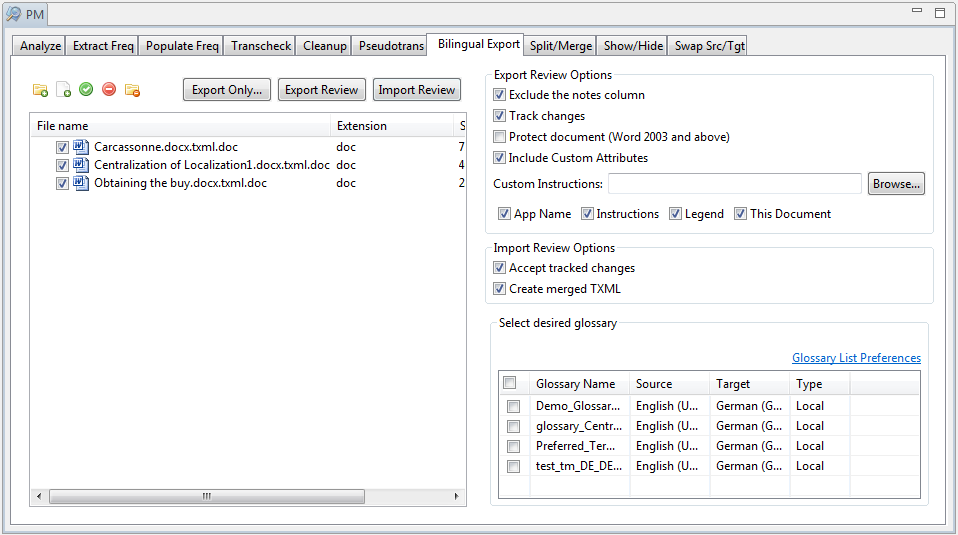Open Glossary List Preferences link

pos(856,358)
